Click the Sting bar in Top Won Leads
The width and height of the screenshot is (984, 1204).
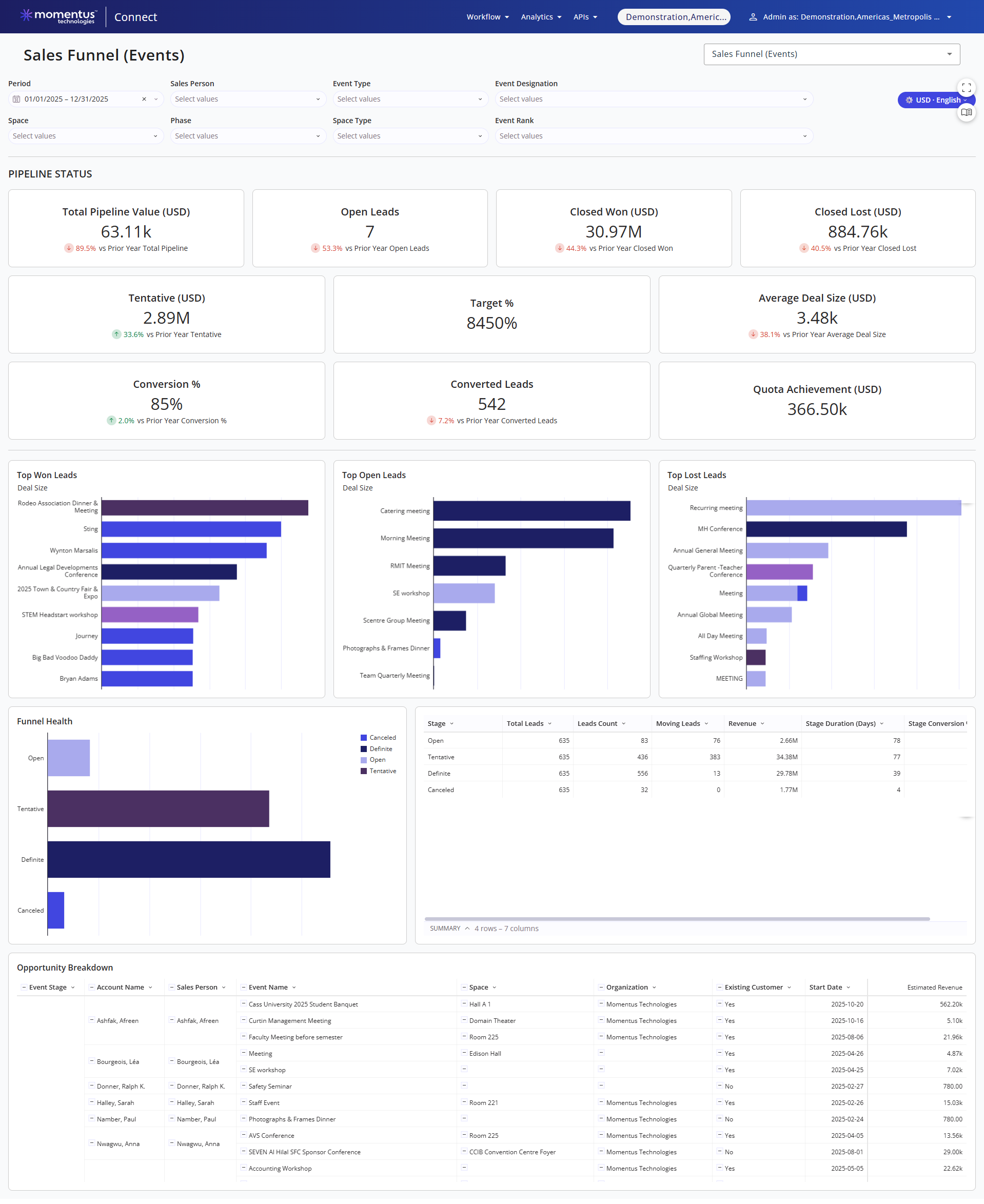pos(191,529)
